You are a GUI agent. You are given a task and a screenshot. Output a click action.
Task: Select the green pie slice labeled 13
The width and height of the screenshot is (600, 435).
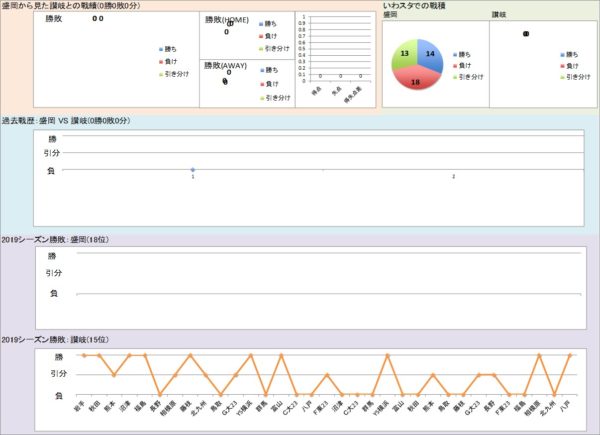click(x=404, y=53)
